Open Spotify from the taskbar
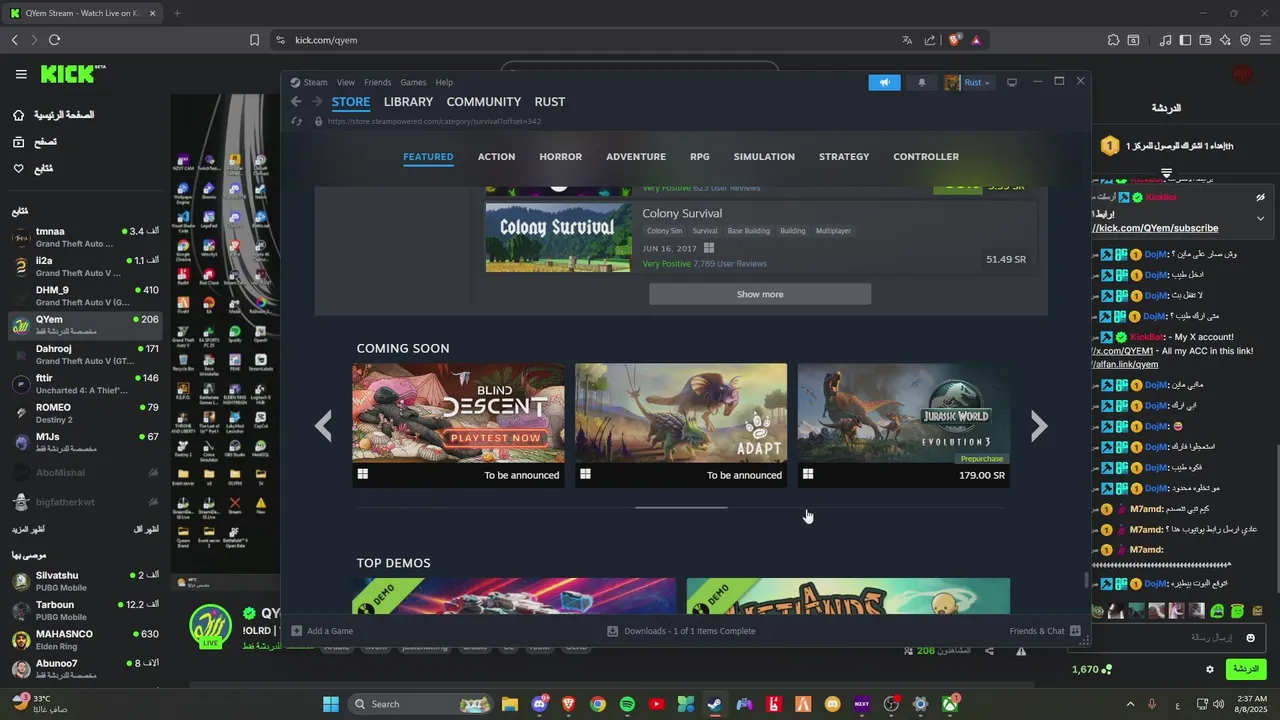Screen dimensions: 1280x720 (627, 704)
